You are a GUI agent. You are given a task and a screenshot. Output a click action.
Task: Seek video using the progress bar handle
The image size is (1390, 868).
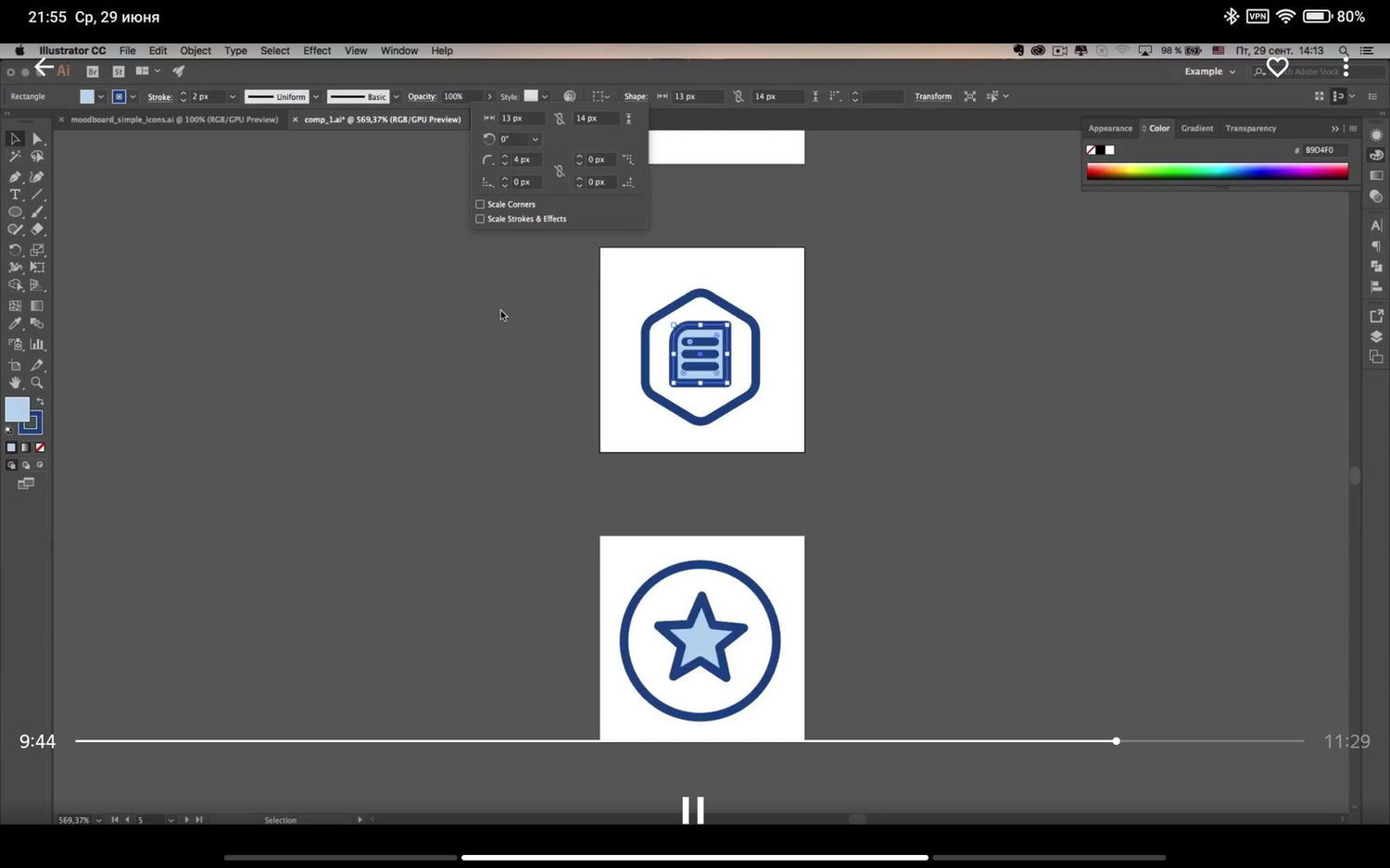click(x=1117, y=741)
